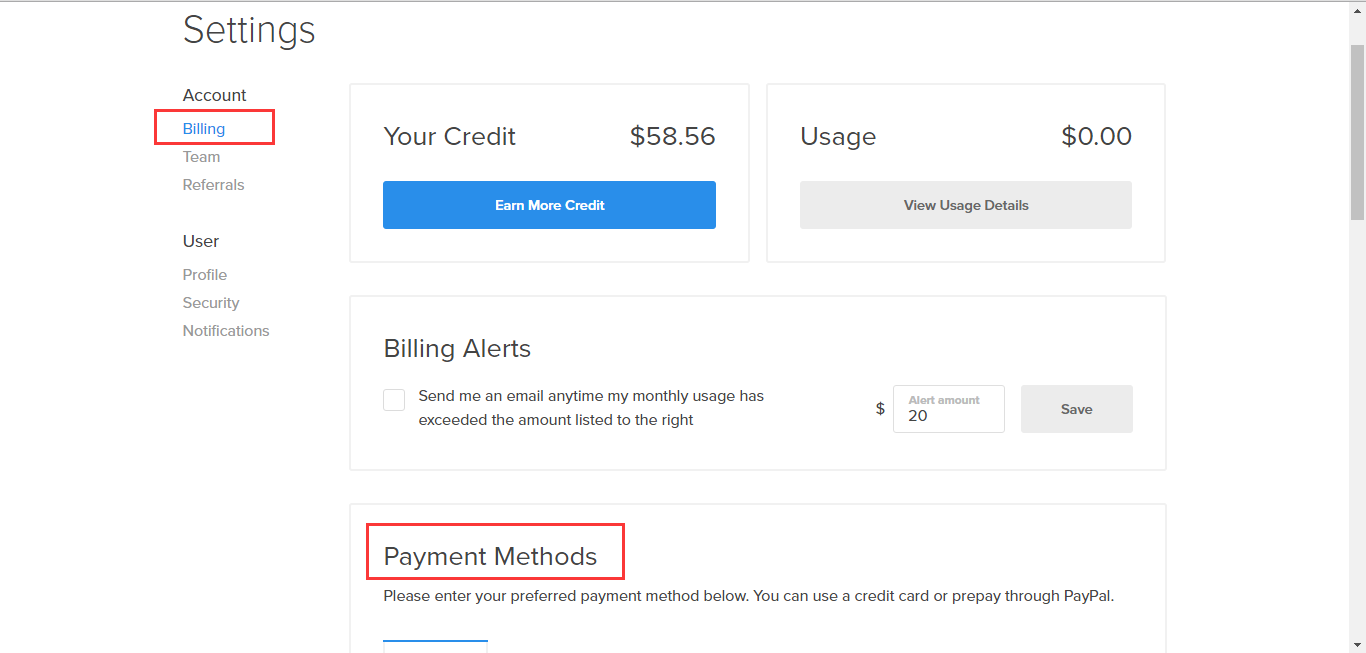The width and height of the screenshot is (1366, 653).
Task: Select the first payment method tab
Action: (x=436, y=646)
